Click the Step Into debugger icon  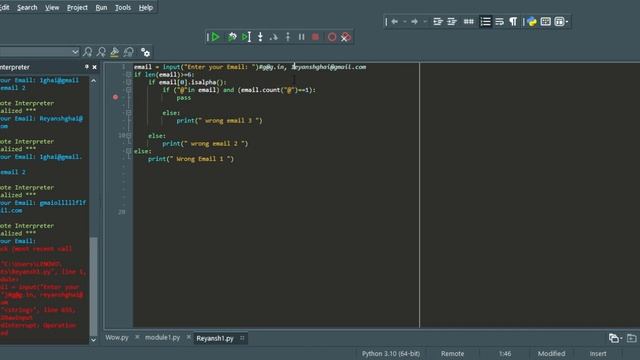(260, 37)
